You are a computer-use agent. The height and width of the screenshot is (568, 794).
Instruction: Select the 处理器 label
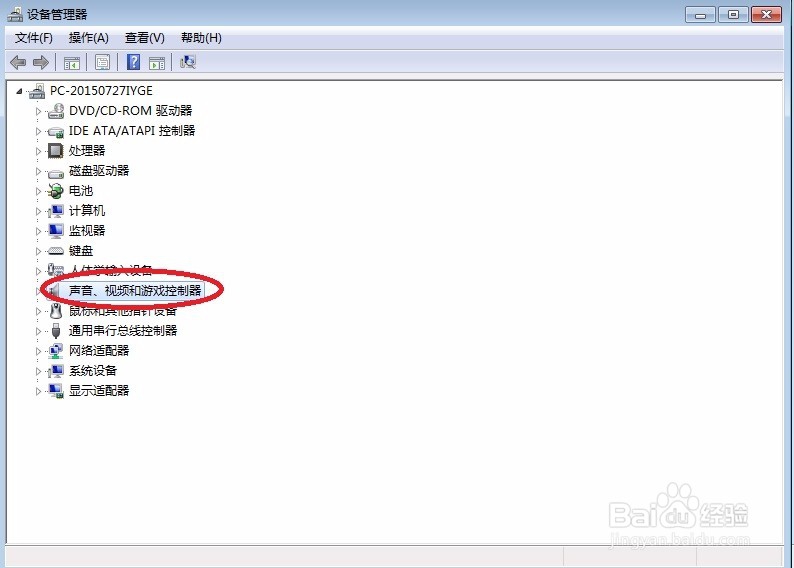coord(87,151)
